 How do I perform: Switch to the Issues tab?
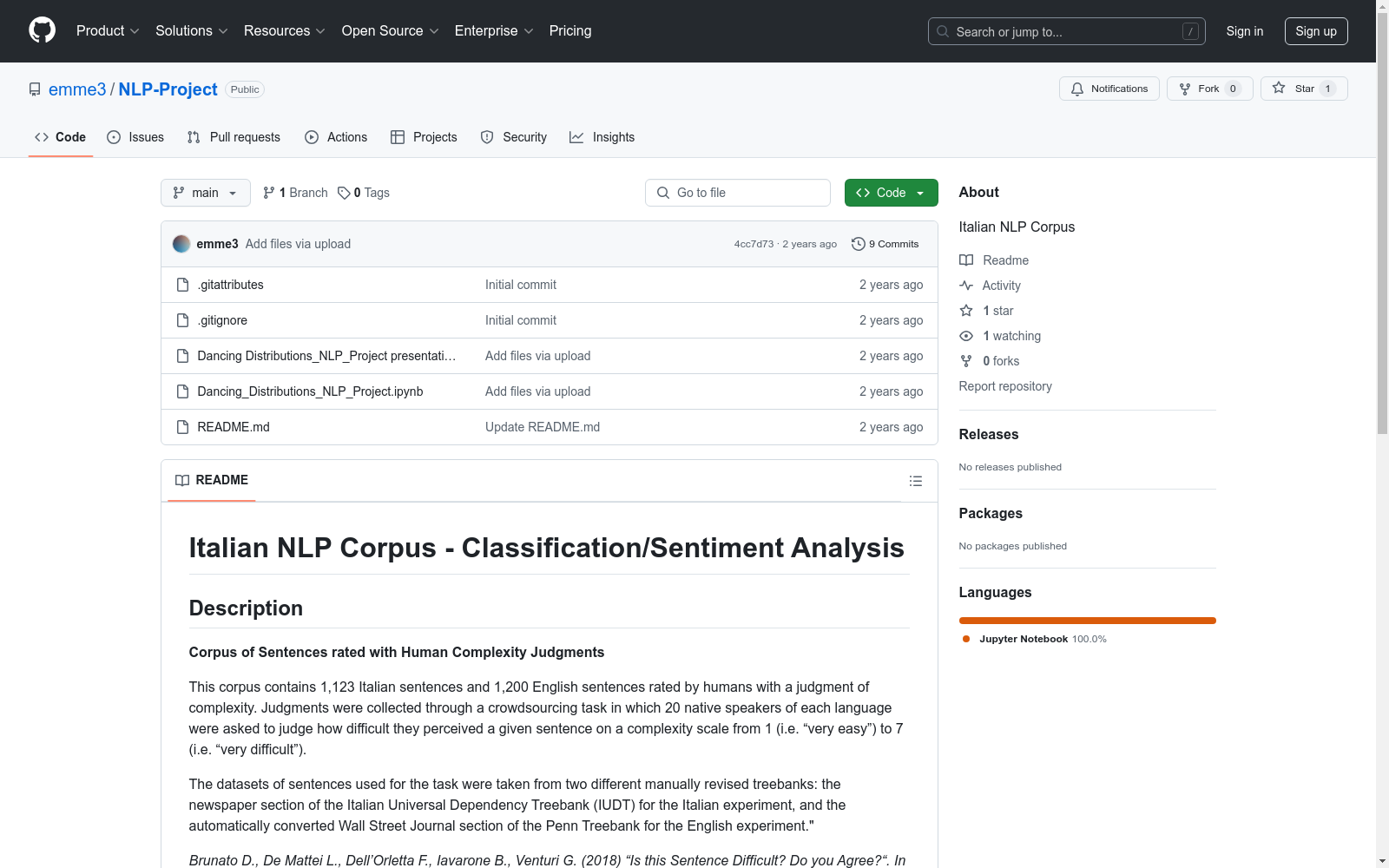point(135,137)
